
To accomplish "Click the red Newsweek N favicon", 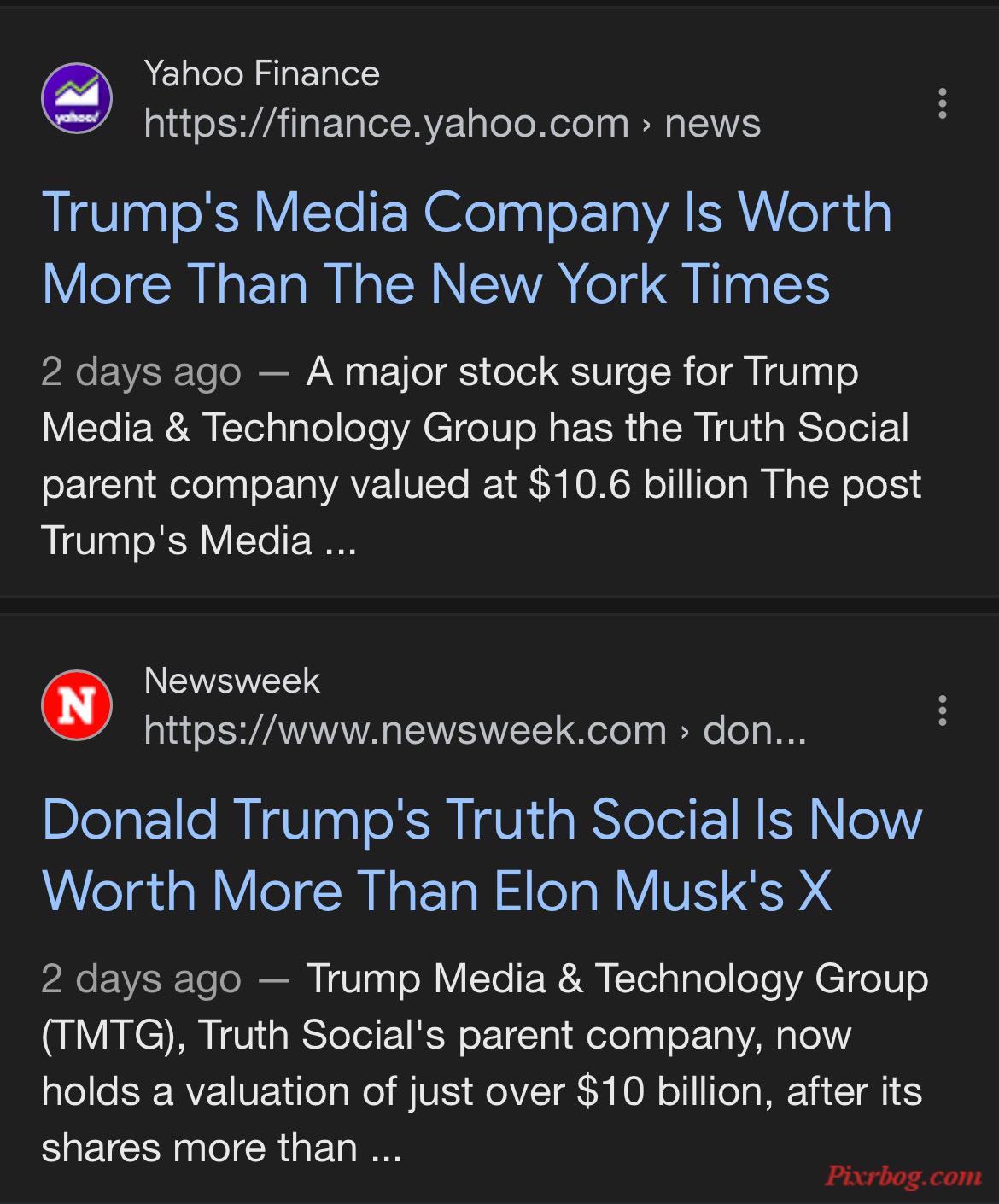I will point(76,705).
